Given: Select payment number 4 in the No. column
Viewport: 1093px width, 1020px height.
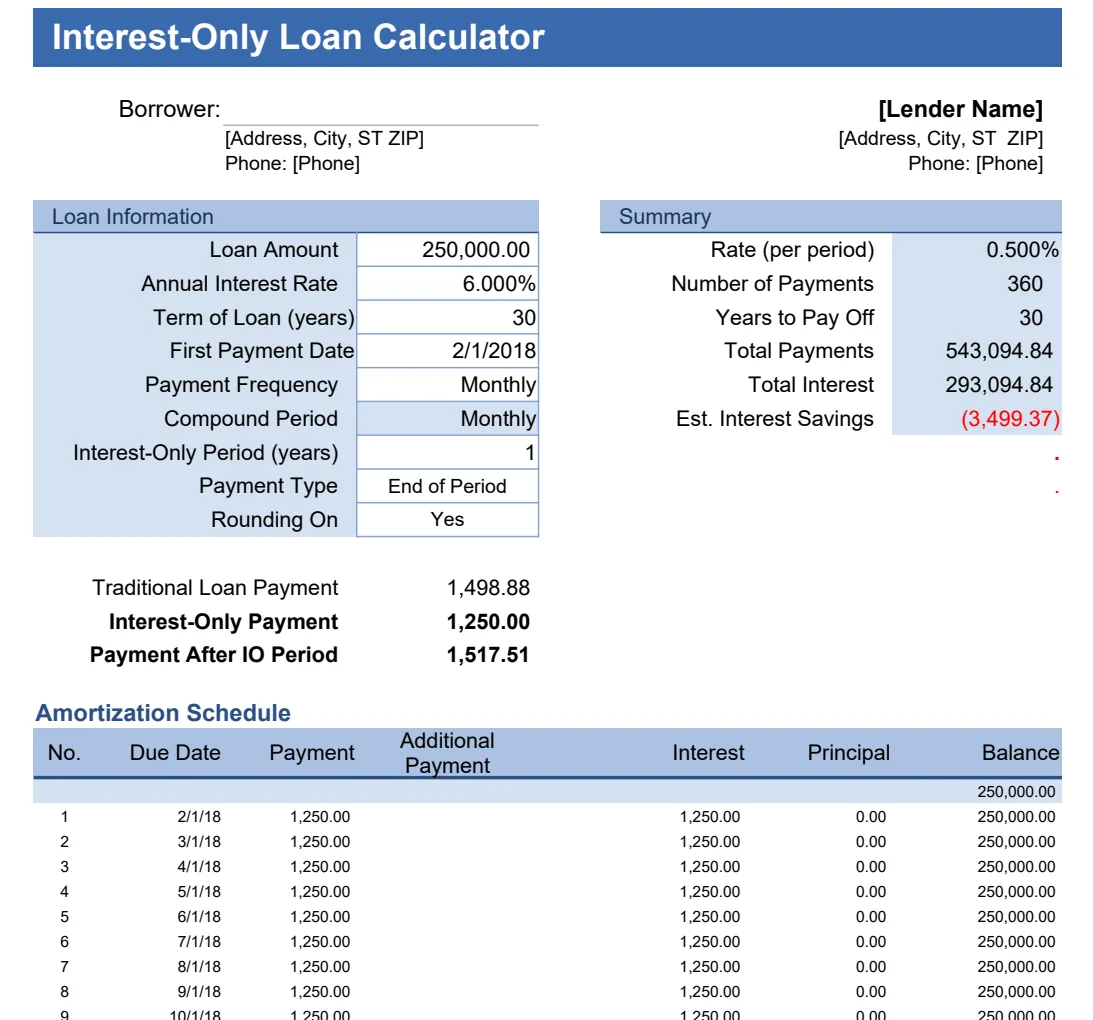Looking at the screenshot, I should point(64,892).
